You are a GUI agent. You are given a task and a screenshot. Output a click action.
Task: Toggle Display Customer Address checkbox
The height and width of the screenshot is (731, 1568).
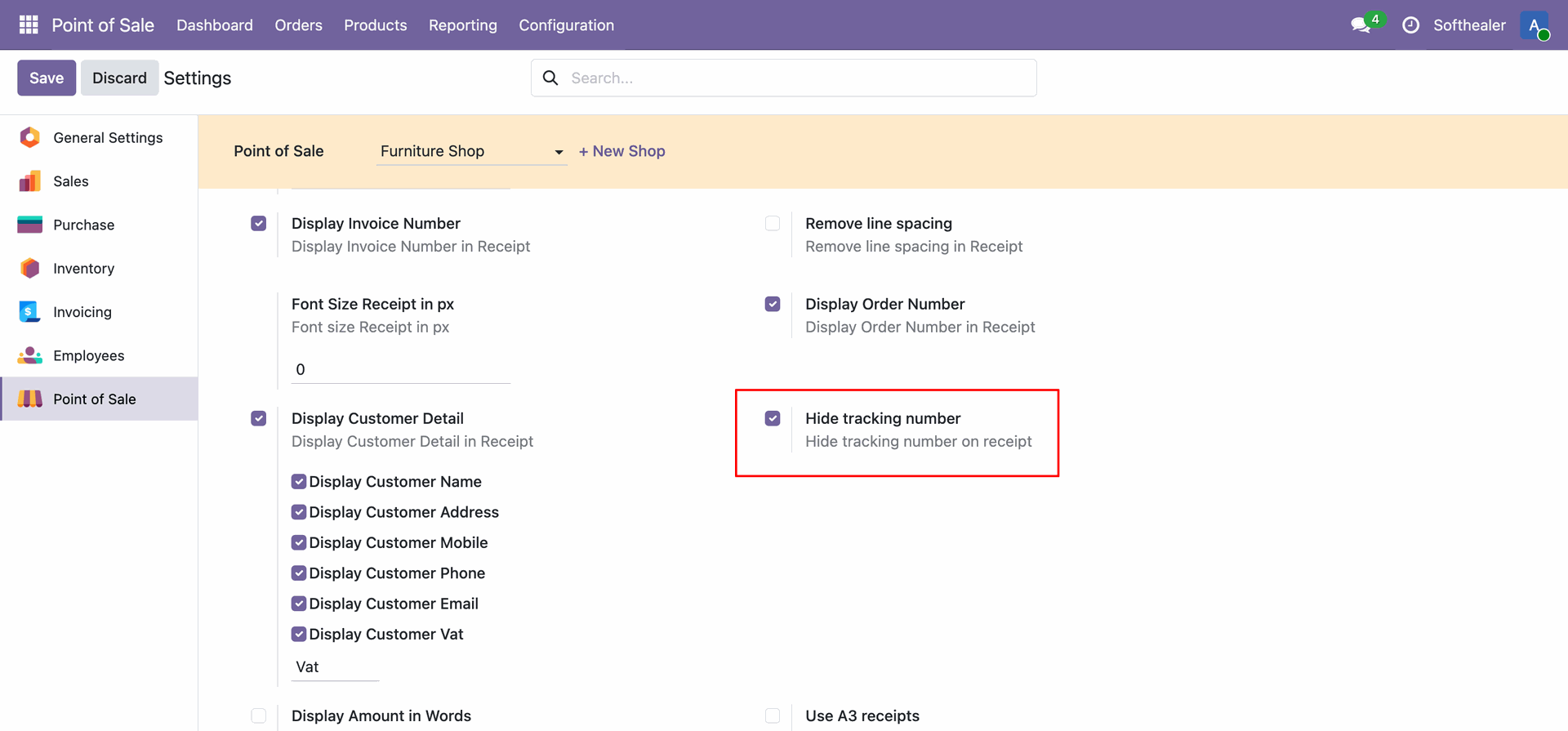(x=299, y=512)
